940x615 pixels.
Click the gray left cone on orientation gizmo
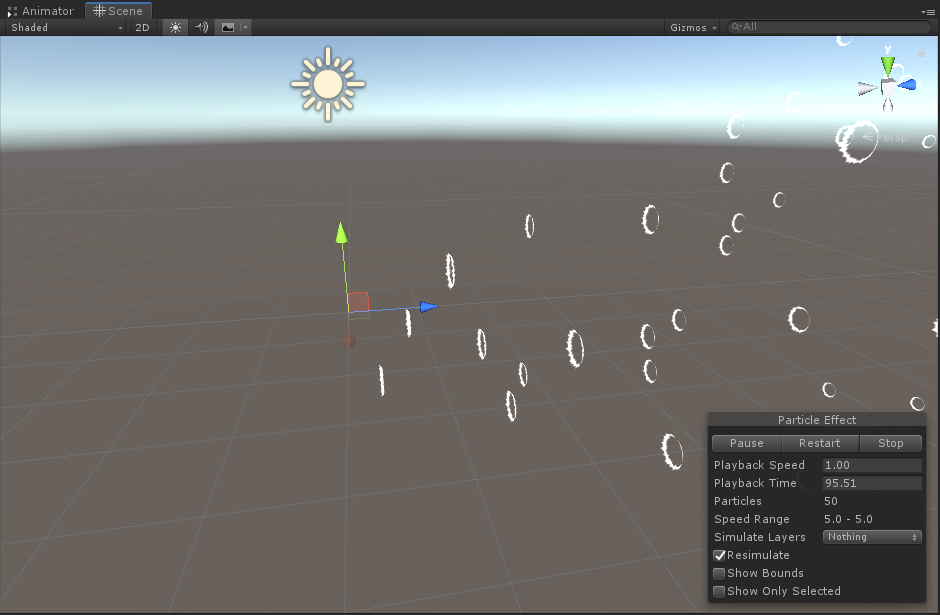click(x=867, y=89)
